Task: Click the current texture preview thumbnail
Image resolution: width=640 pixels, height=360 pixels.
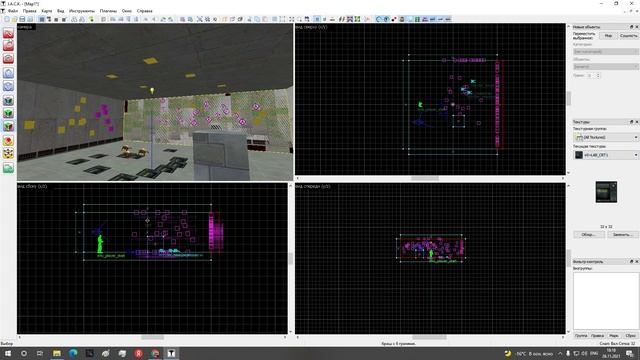Action: point(606,192)
